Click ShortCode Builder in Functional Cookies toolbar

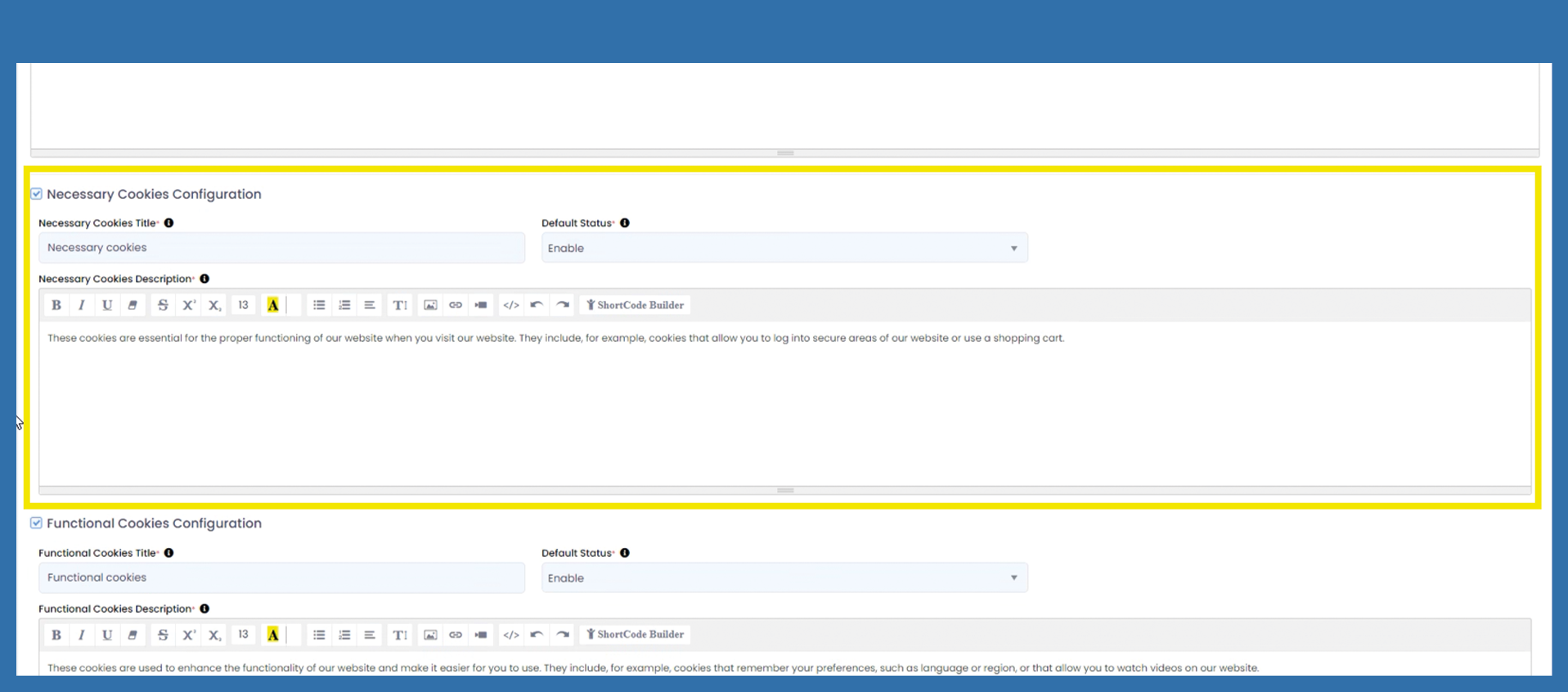(x=635, y=635)
